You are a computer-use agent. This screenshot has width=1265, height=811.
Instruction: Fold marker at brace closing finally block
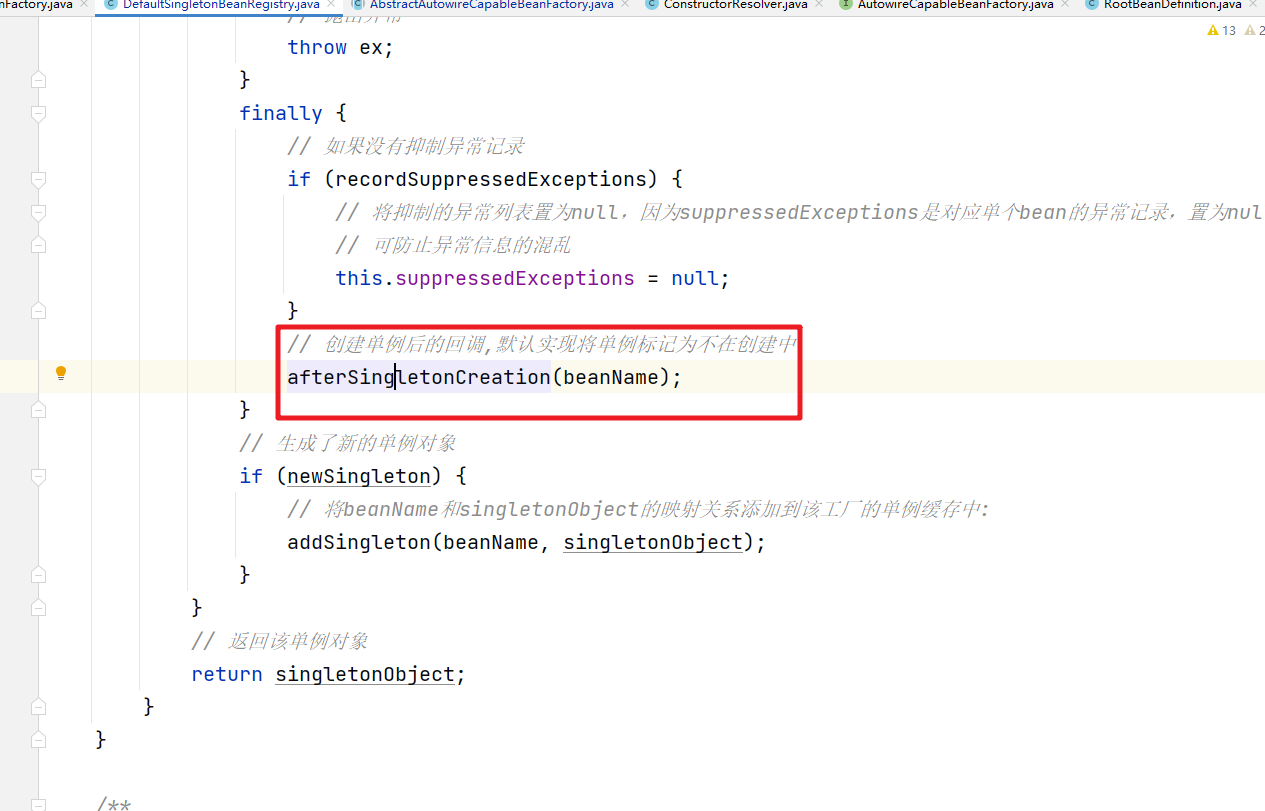pyautogui.click(x=38, y=410)
